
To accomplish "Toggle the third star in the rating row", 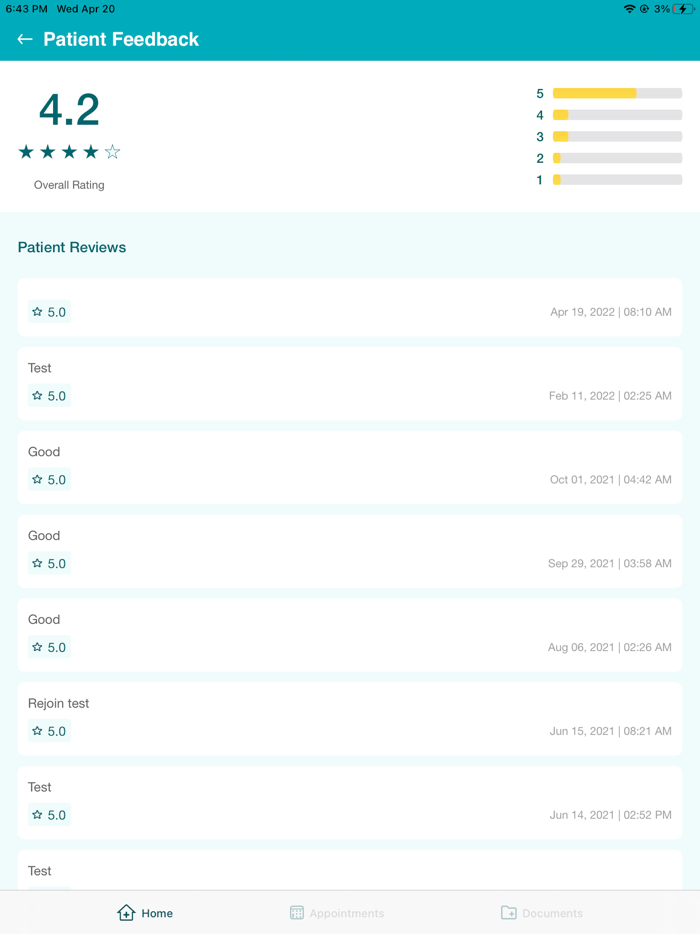I will 68,152.
